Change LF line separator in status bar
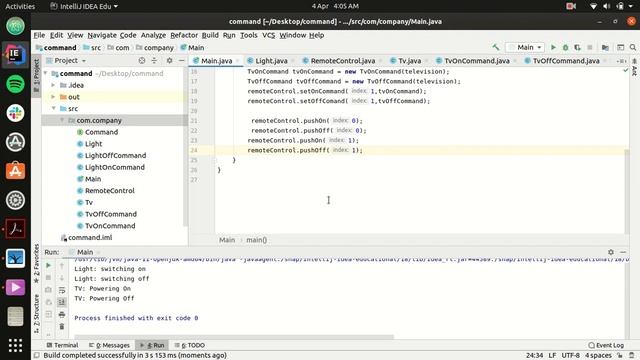640x360 pixels. pyautogui.click(x=552, y=356)
